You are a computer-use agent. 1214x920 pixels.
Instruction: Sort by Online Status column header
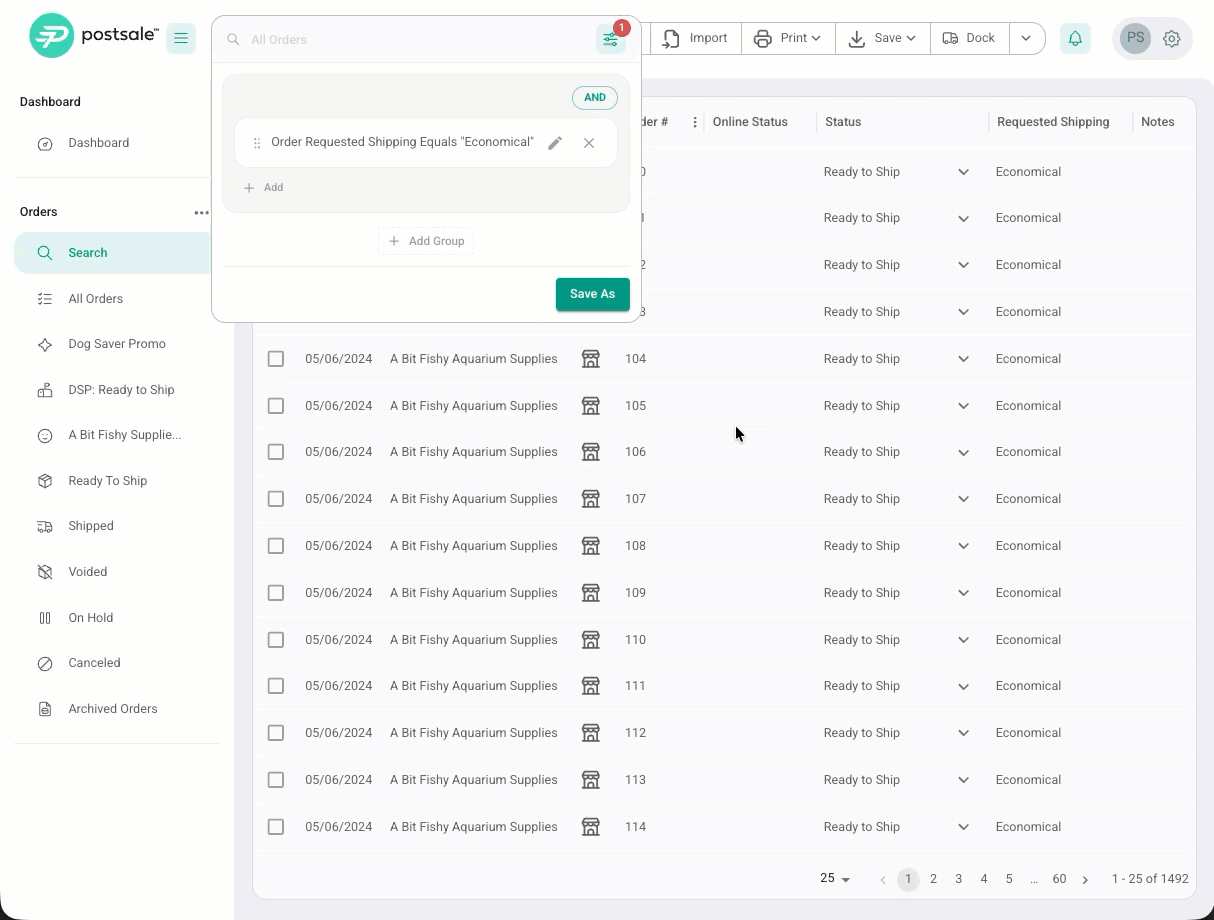click(750, 122)
